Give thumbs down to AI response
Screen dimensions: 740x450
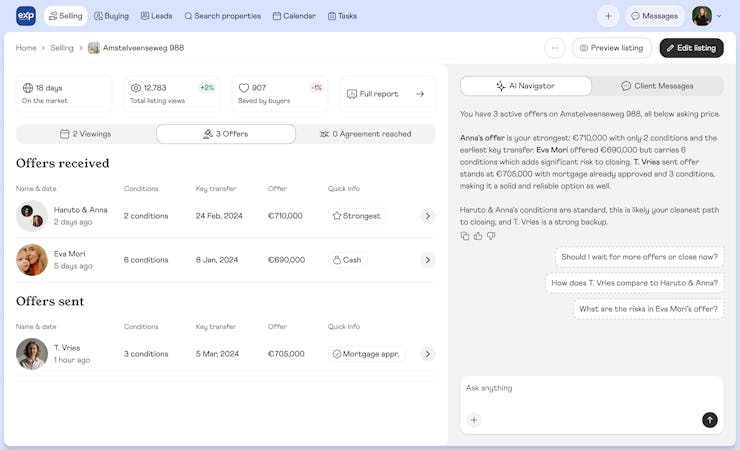click(491, 236)
